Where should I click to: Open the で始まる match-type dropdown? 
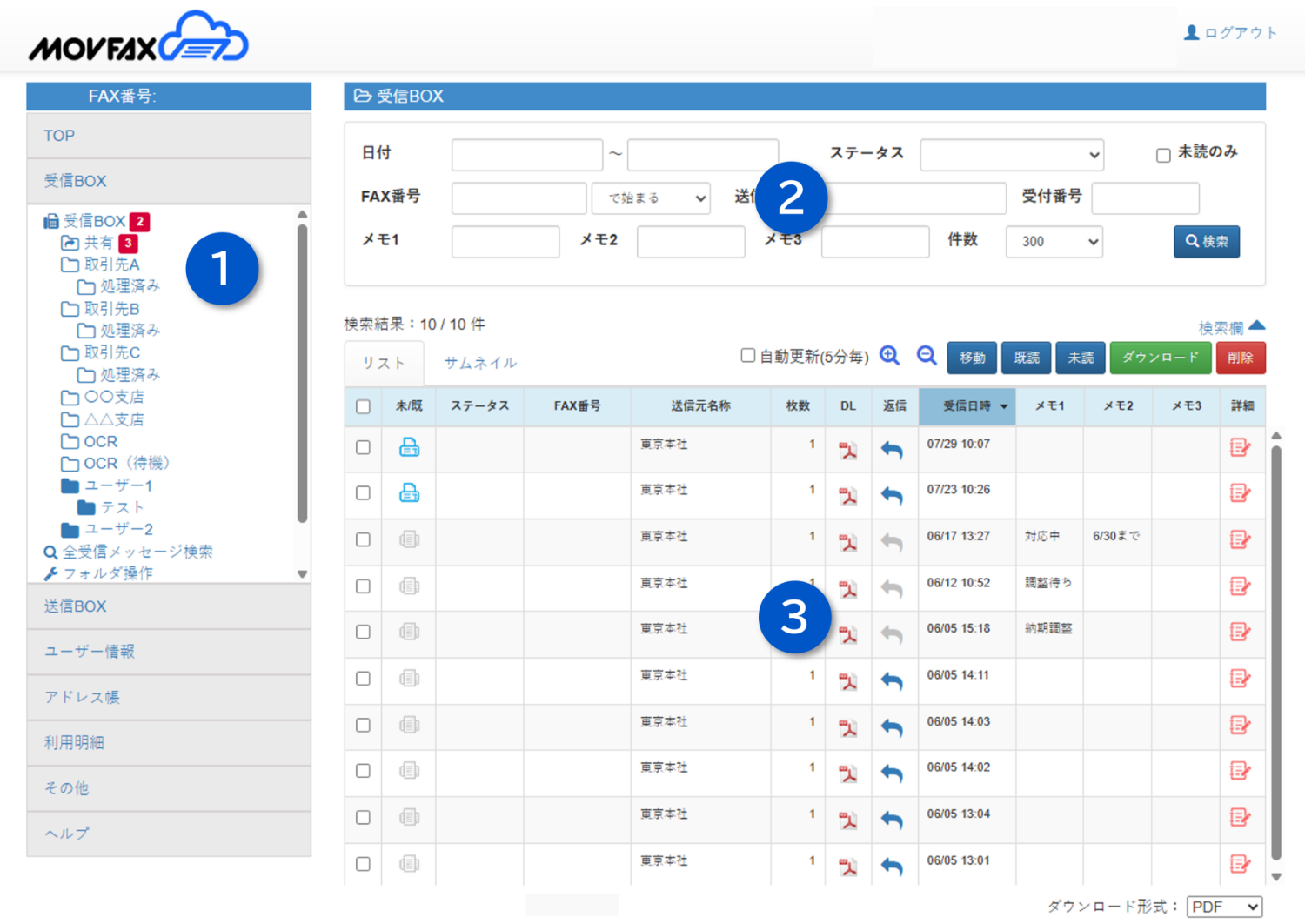651,198
